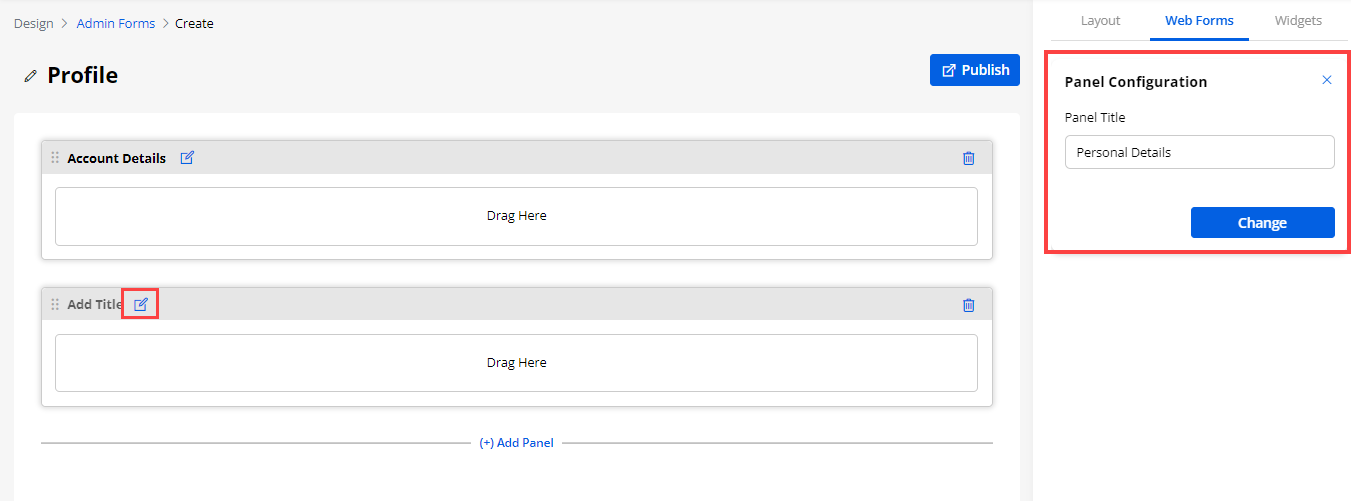The image size is (1351, 501).
Task: Open the Widgets tab
Action: (1298, 20)
